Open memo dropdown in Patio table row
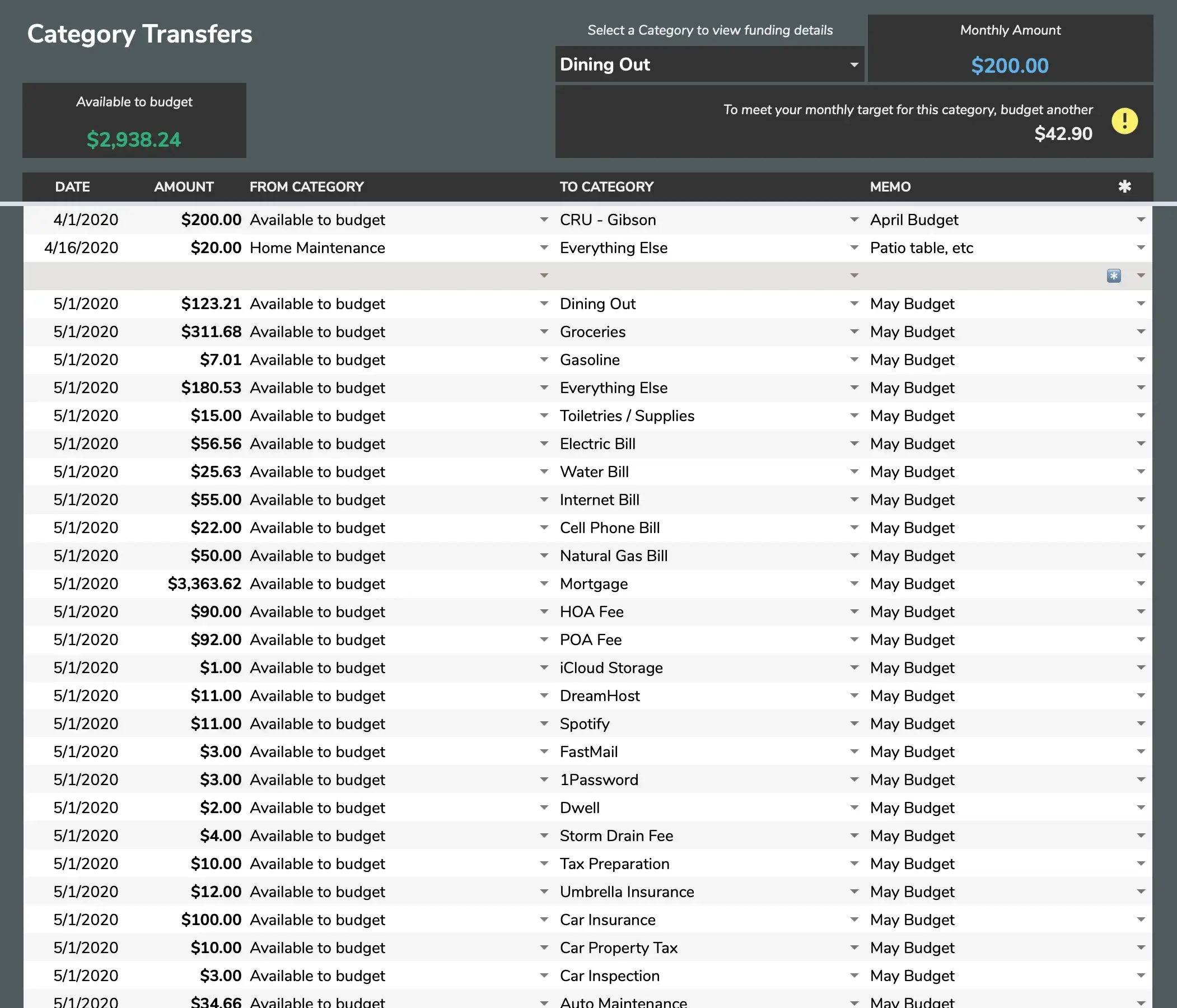 (x=1141, y=247)
